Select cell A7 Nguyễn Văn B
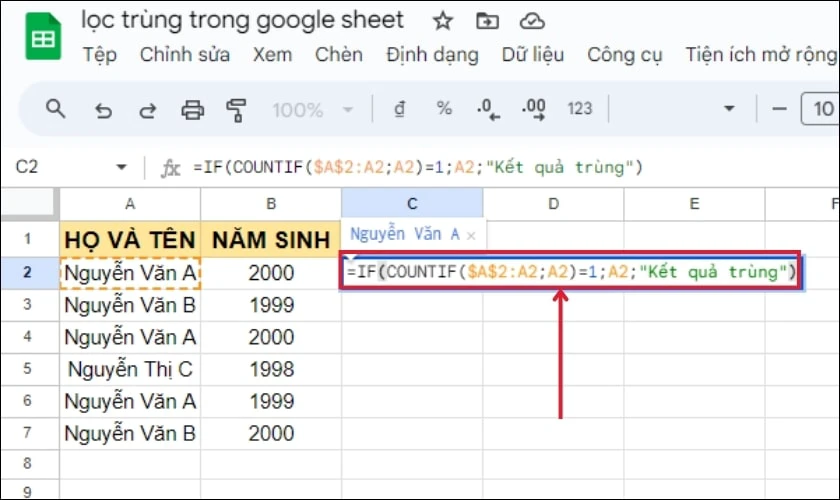This screenshot has height=500, width=840. (130, 433)
